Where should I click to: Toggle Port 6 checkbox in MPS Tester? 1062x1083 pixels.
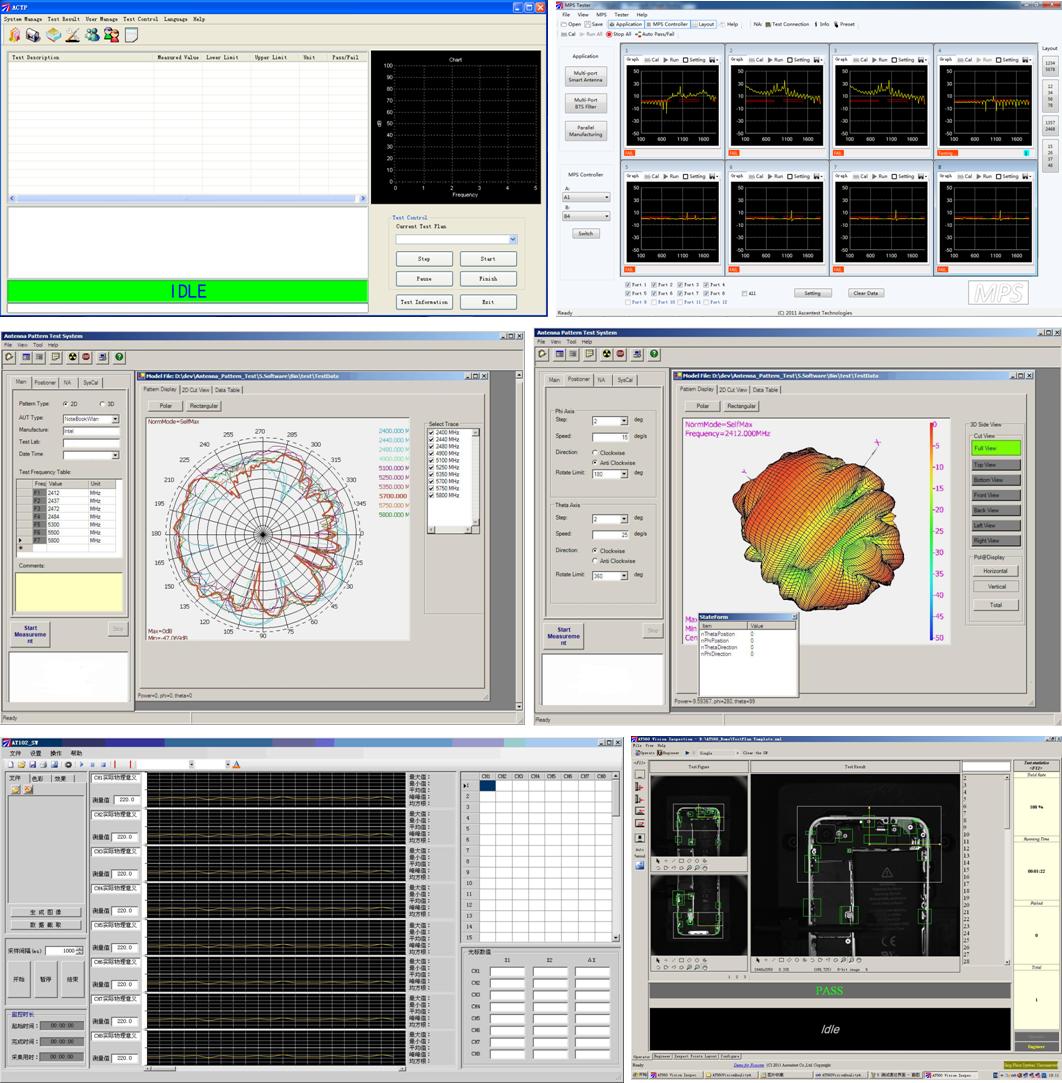click(x=654, y=294)
